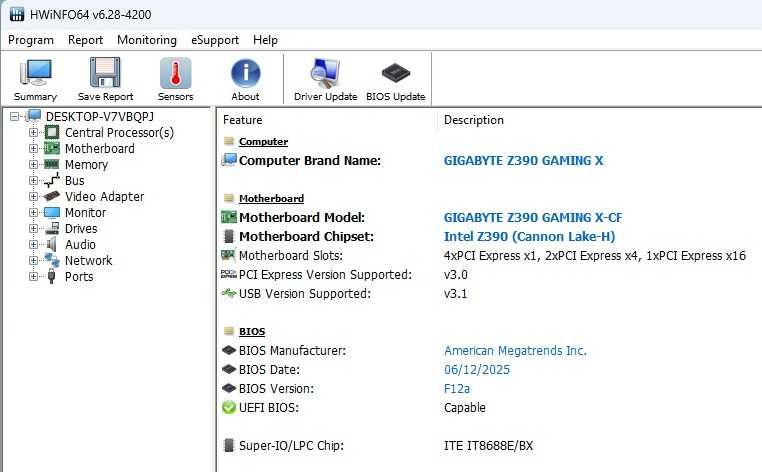Click Intel Z390 (Cannon Lake-H) link
Viewport: 762px width, 472px height.
530,236
